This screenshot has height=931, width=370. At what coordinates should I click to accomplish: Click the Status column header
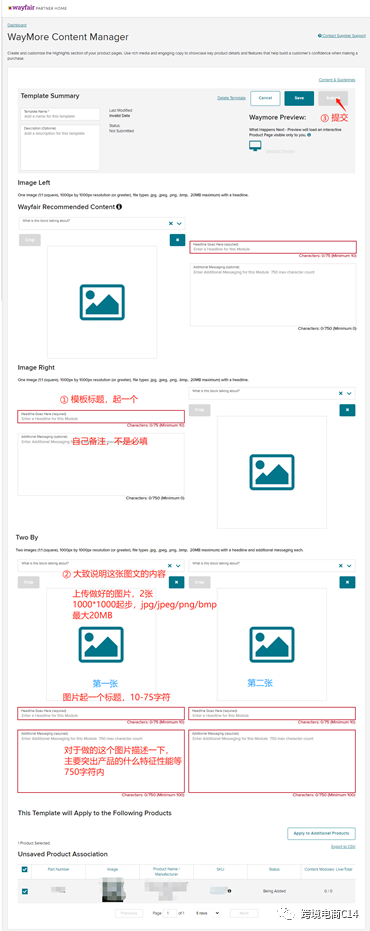coord(274,869)
